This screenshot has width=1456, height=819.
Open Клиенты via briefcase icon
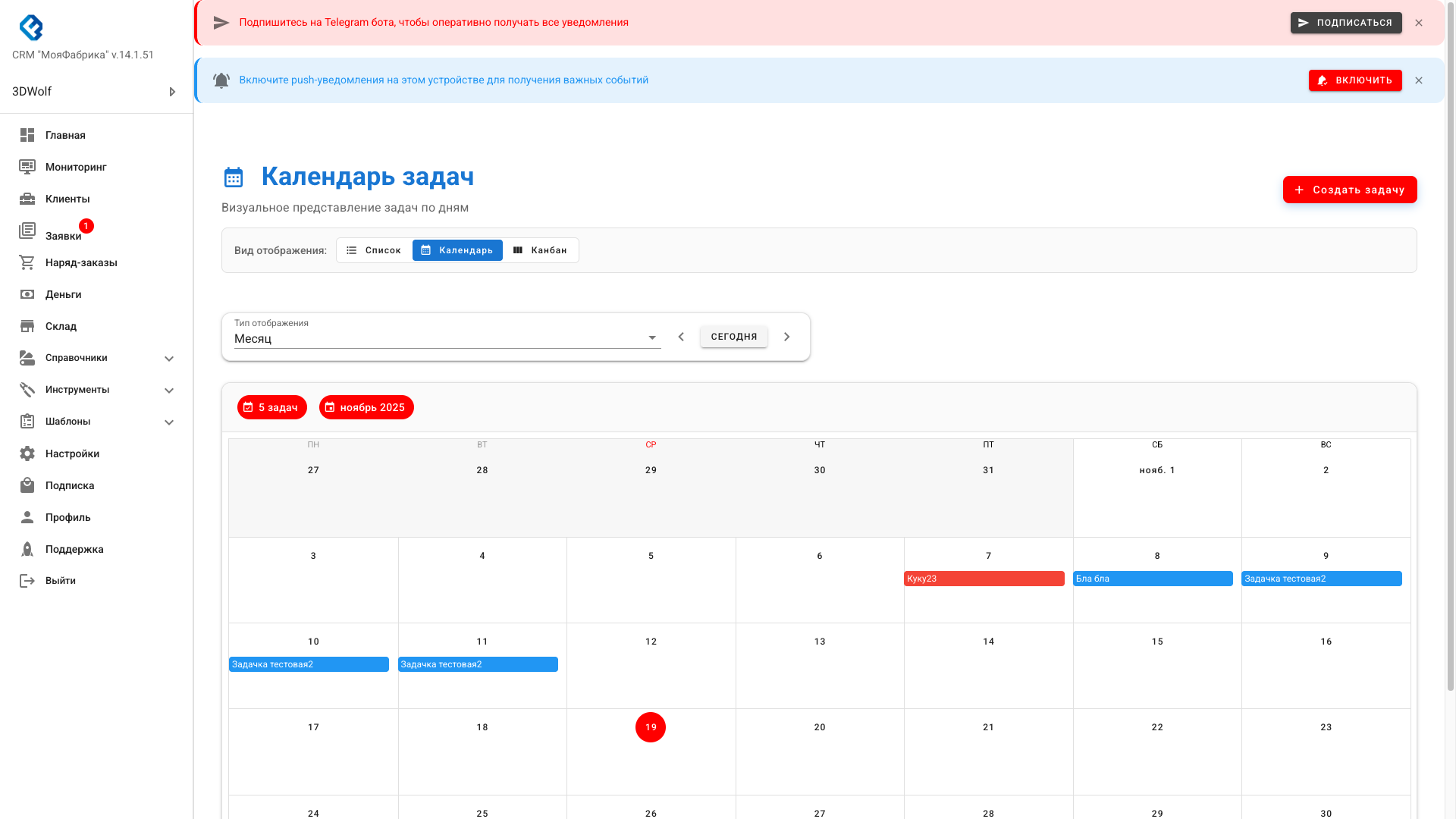tap(27, 199)
